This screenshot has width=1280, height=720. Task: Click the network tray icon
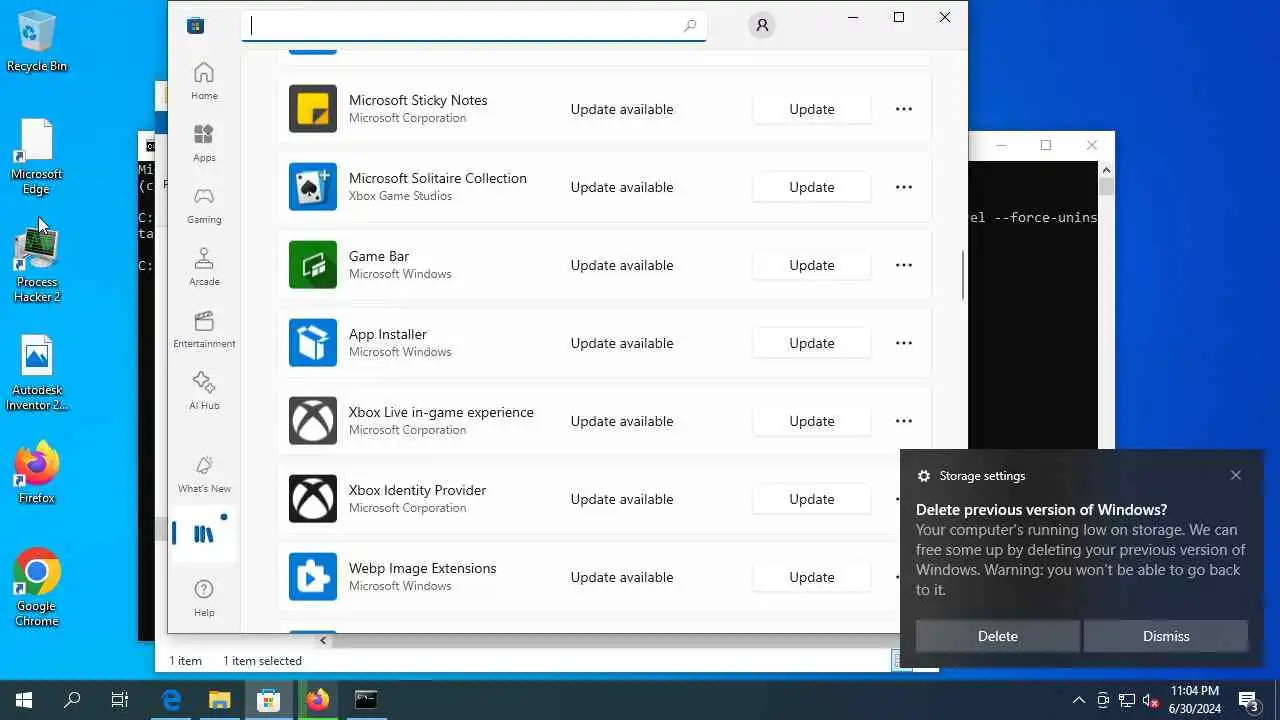tap(1127, 700)
